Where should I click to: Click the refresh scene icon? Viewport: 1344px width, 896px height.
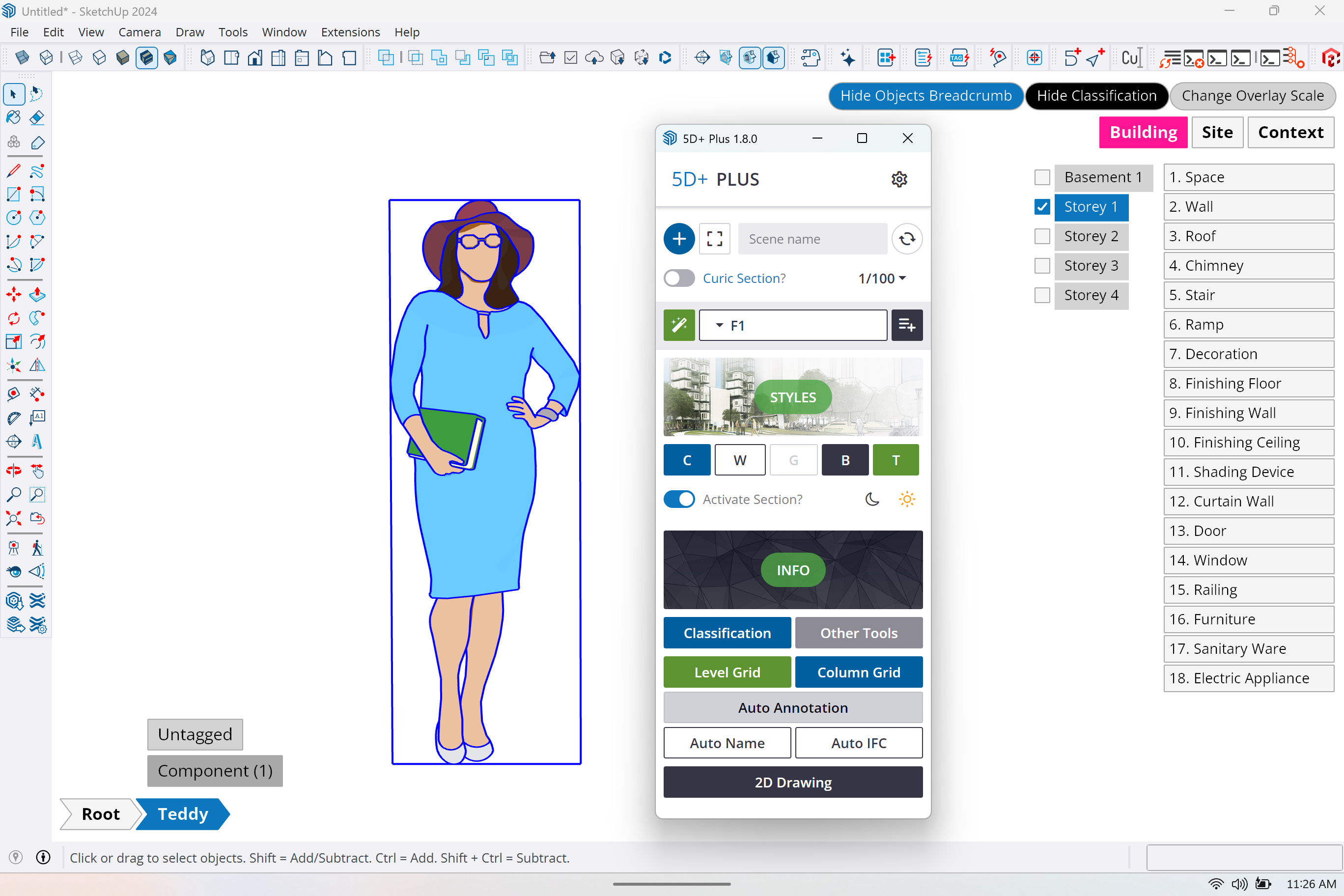tap(907, 239)
